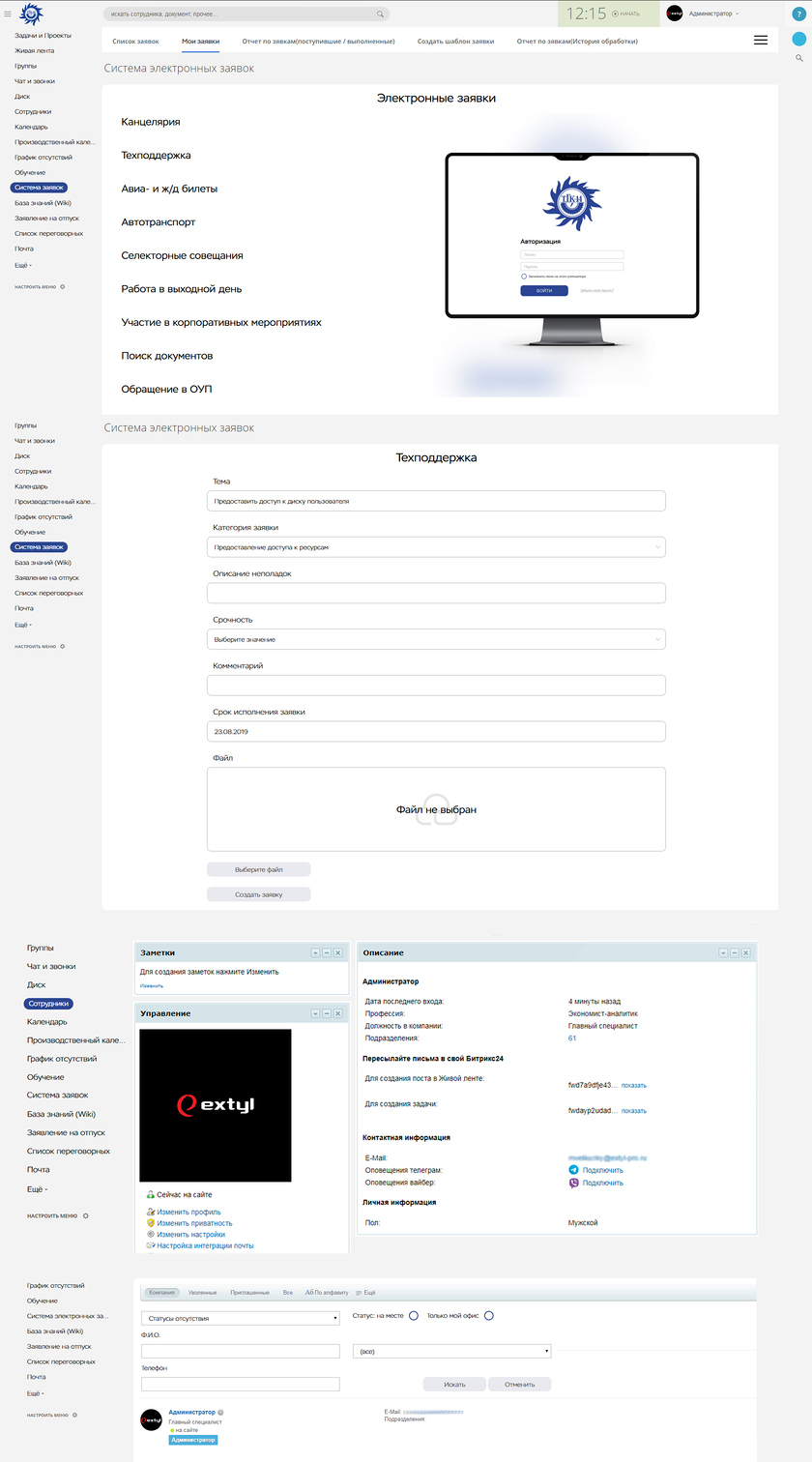The height and width of the screenshot is (1462, 812).
Task: Click the 'Искать' button
Action: tap(454, 1384)
